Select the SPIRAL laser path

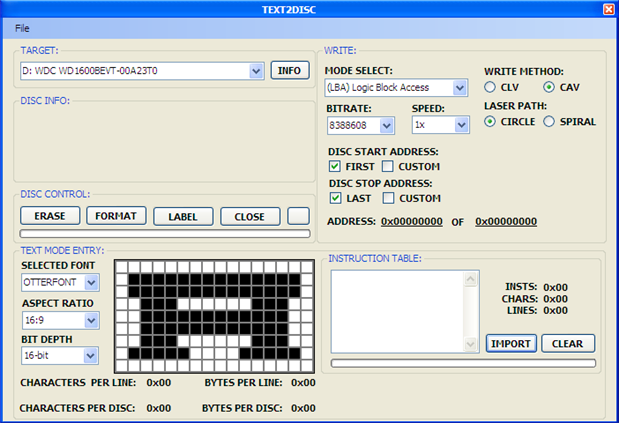pos(549,122)
